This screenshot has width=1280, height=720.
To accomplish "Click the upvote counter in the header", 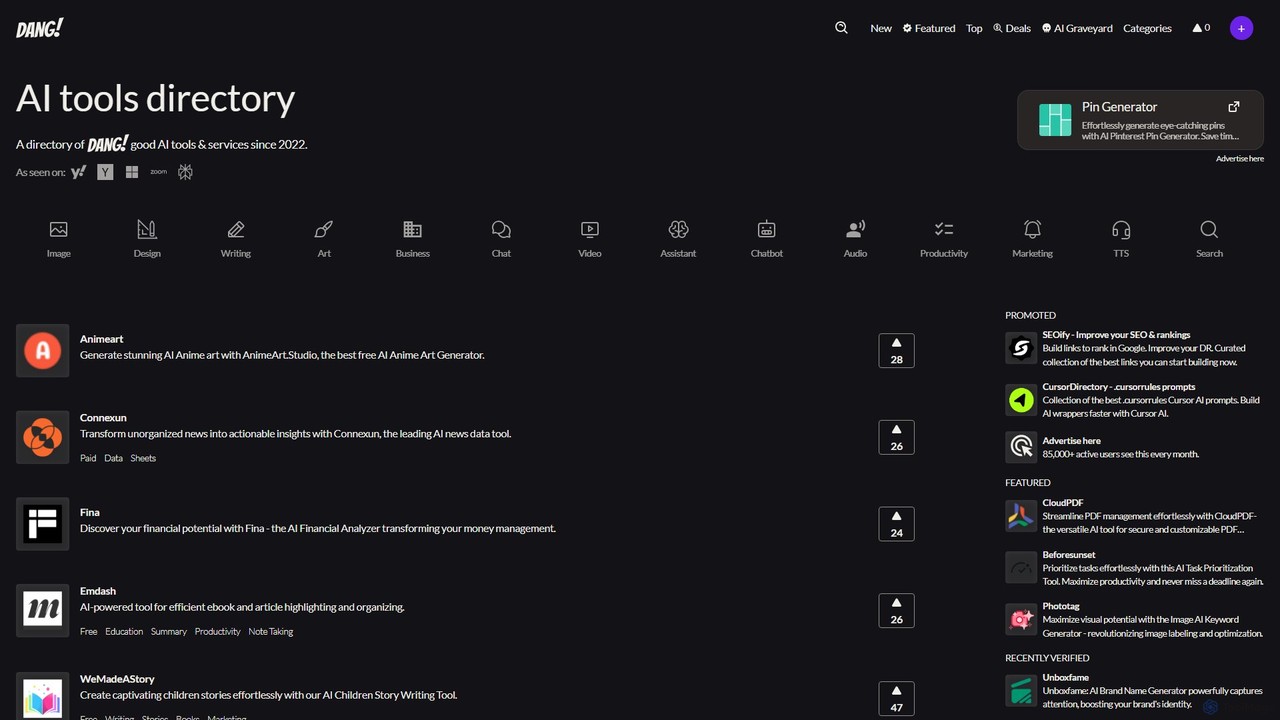I will coord(1201,28).
